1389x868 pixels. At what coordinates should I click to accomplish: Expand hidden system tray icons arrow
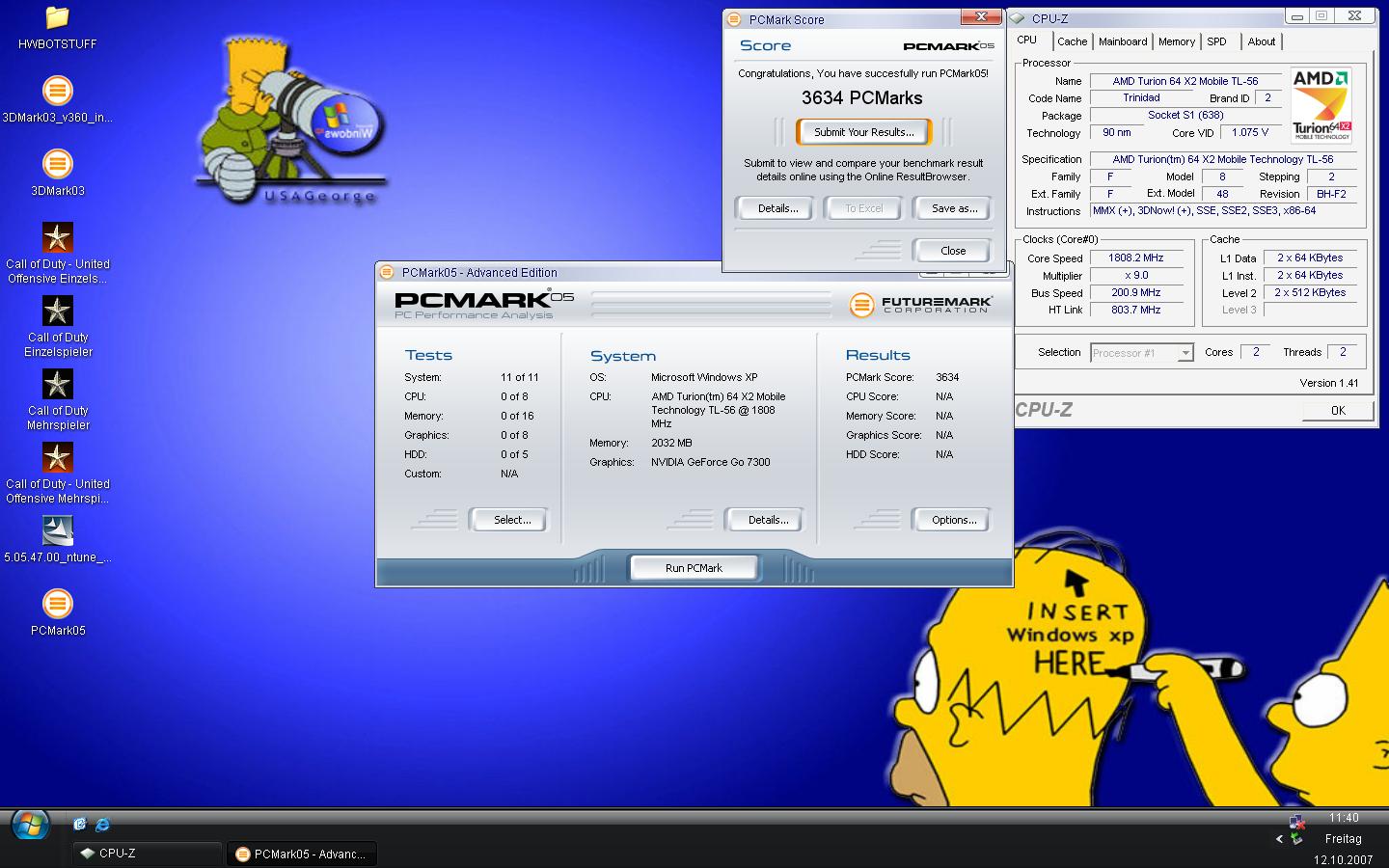point(1280,839)
